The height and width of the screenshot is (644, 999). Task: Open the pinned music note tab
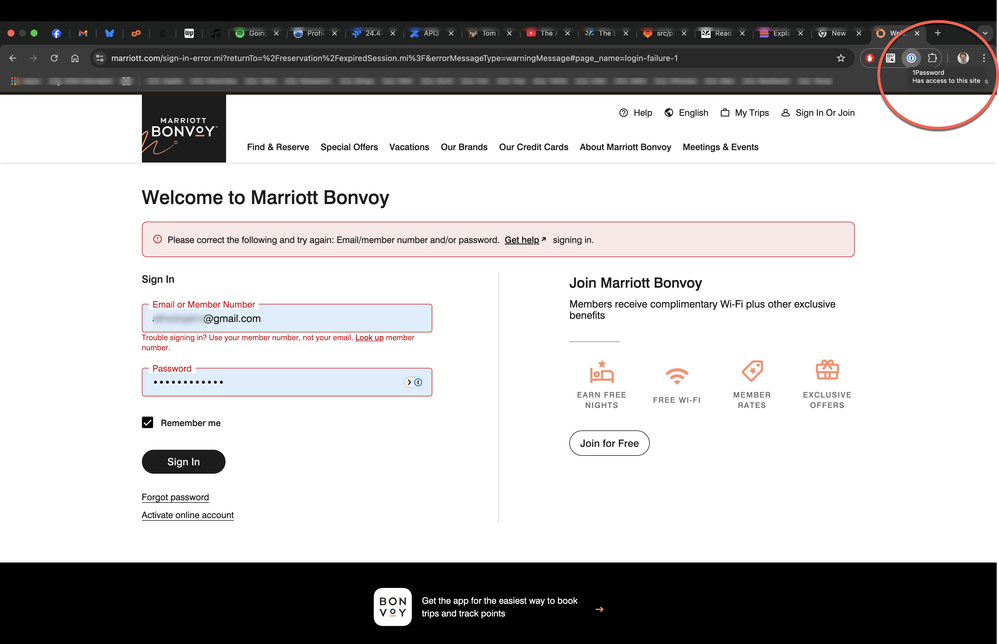pos(215,33)
